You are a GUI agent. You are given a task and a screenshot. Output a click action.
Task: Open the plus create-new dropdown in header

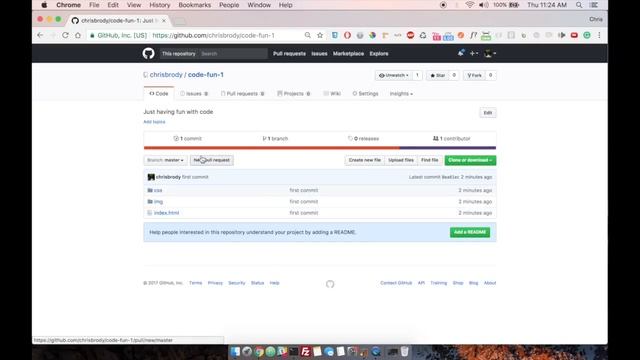(473, 53)
